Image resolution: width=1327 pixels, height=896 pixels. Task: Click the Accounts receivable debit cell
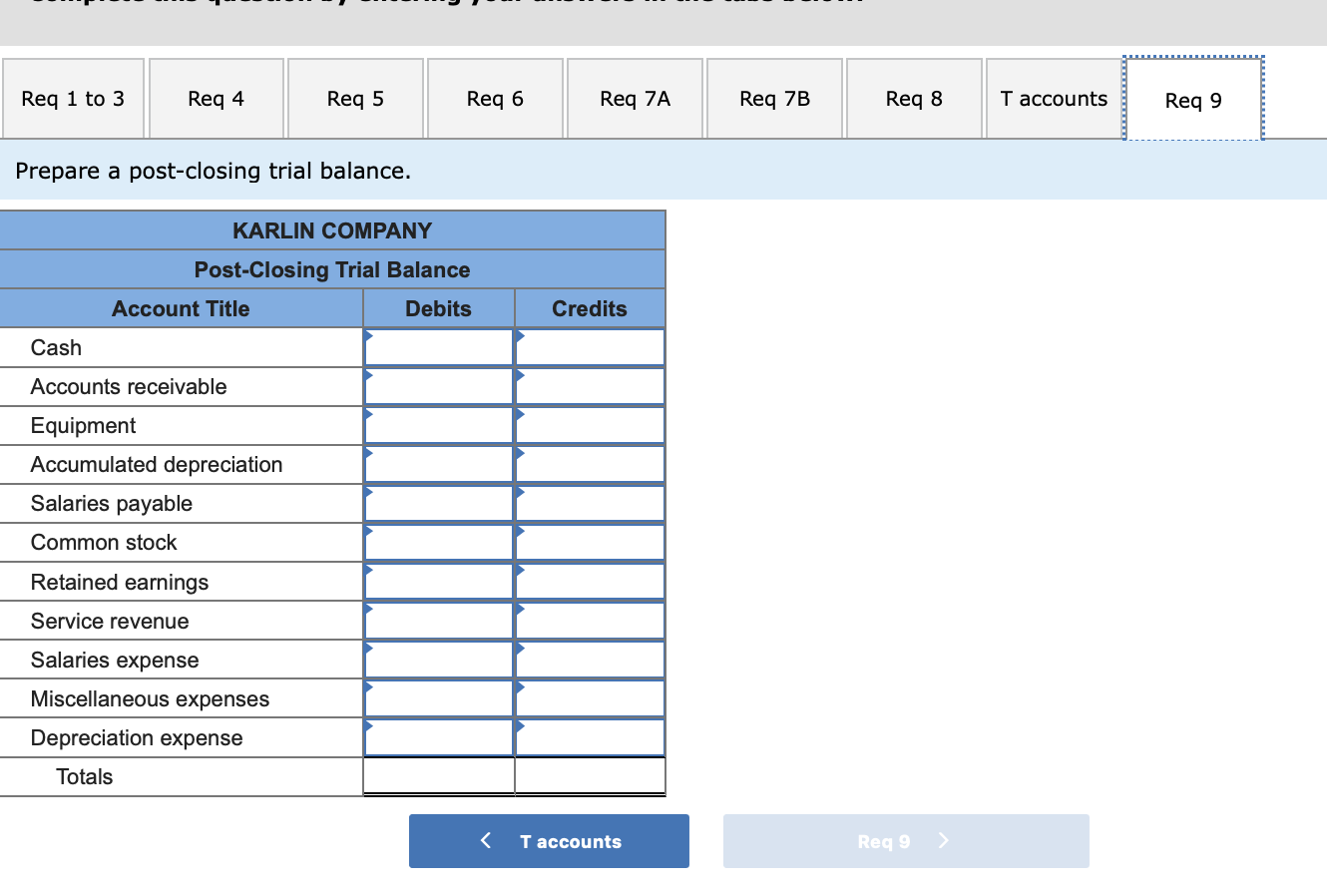438,386
